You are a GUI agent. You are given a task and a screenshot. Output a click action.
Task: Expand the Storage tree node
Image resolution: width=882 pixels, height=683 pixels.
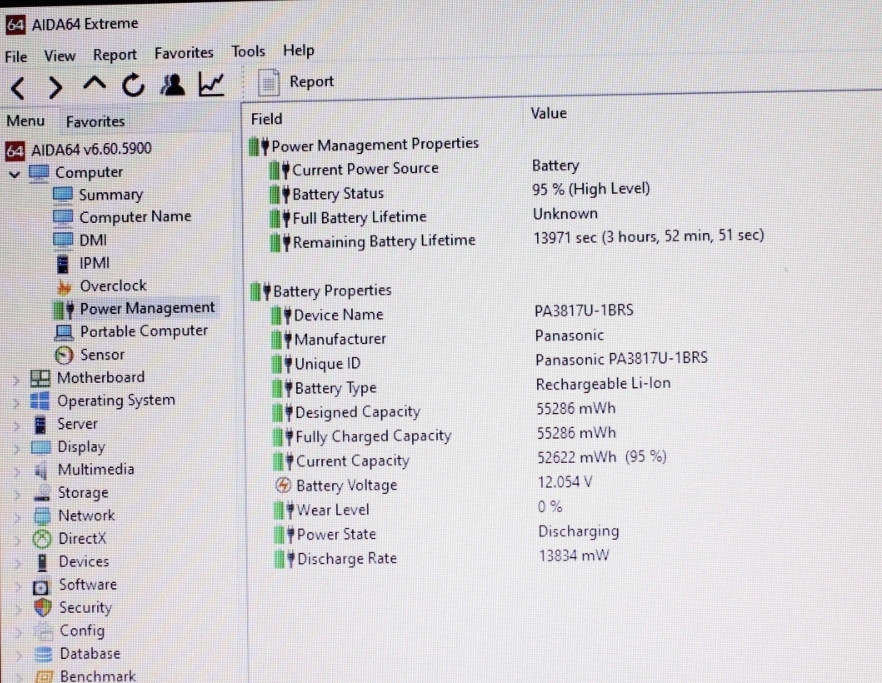[x=16, y=494]
